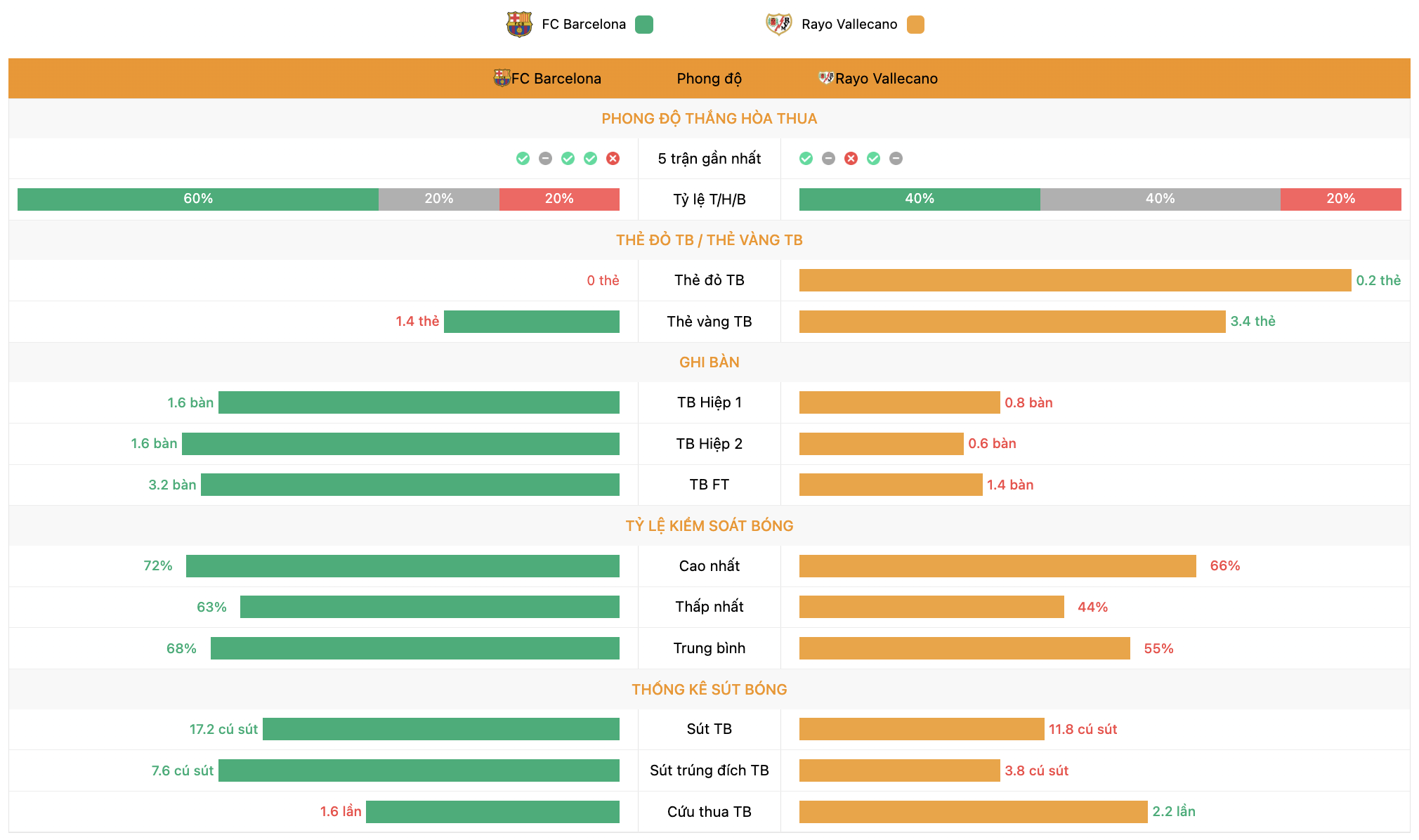This screenshot has width=1419, height=840.
Task: Click the FC Barcelona crest in the legend
Action: point(519,25)
